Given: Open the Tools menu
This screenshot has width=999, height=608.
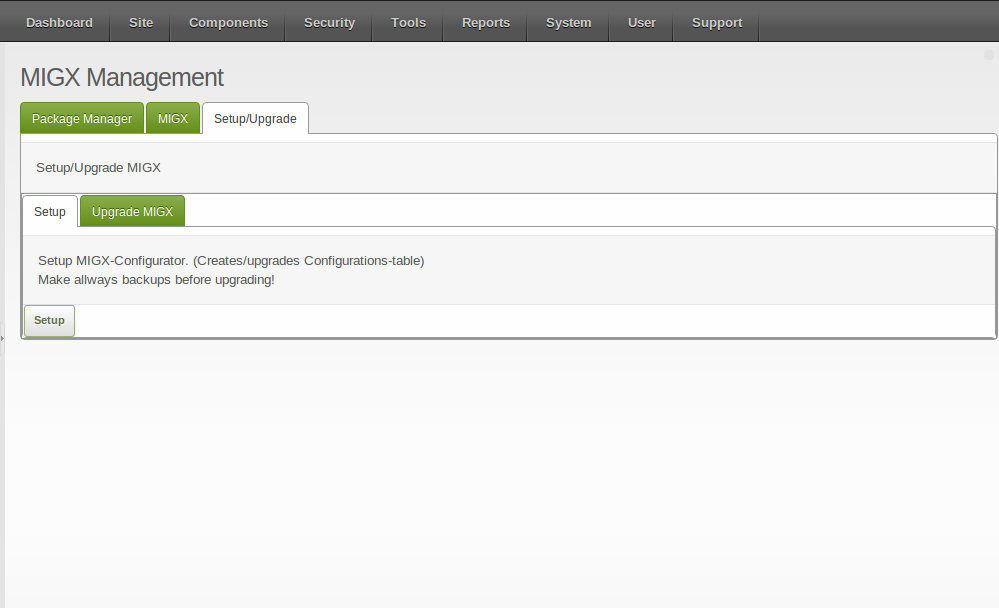Looking at the screenshot, I should pyautogui.click(x=408, y=23).
